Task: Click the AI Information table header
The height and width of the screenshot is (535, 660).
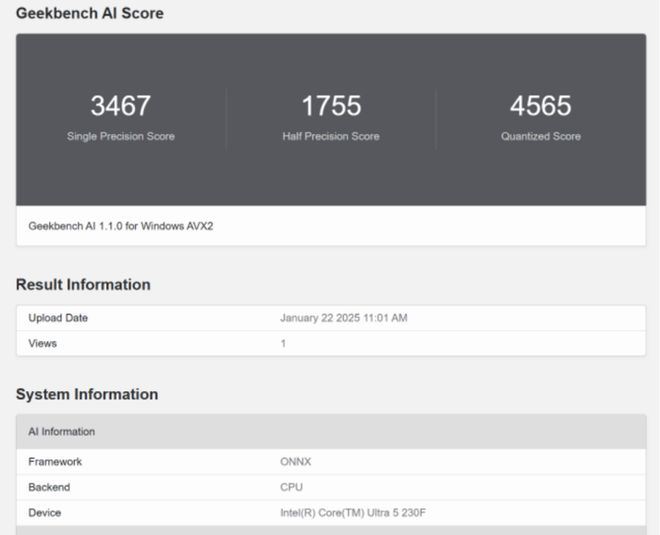Action: [x=62, y=432]
